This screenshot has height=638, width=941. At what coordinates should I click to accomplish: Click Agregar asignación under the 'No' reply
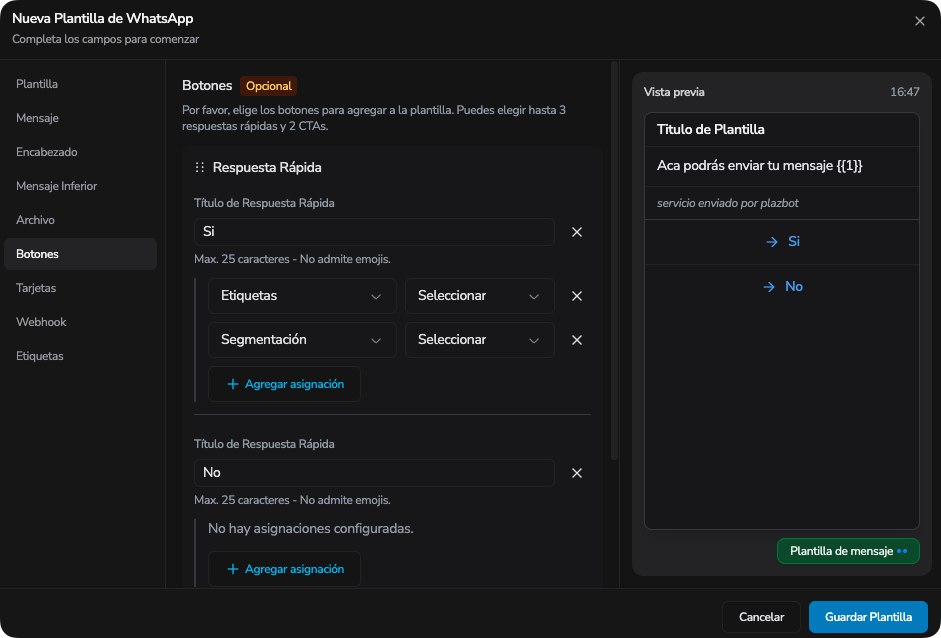click(x=284, y=569)
